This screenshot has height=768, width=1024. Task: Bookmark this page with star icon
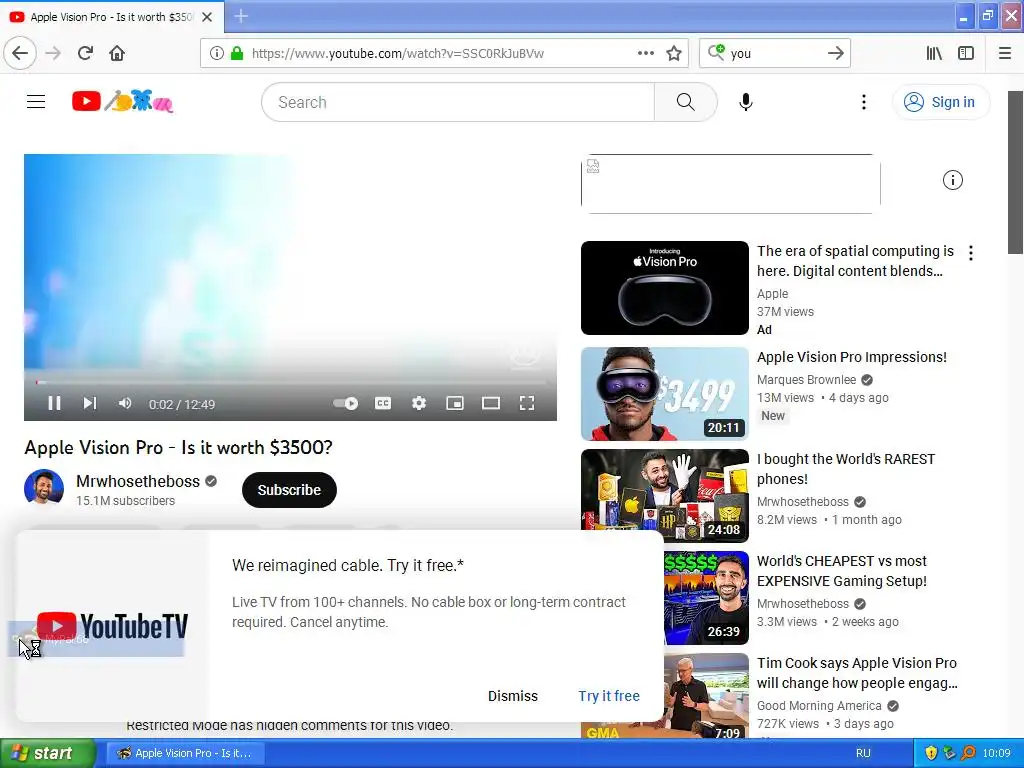point(674,53)
